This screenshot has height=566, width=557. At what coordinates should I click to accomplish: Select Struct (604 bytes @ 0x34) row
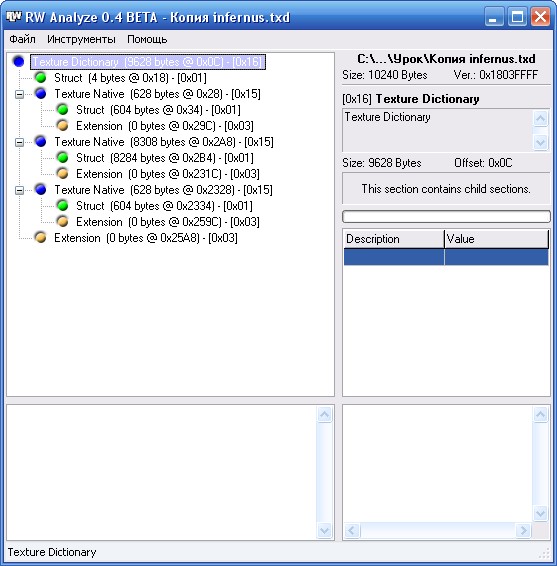pos(158,110)
